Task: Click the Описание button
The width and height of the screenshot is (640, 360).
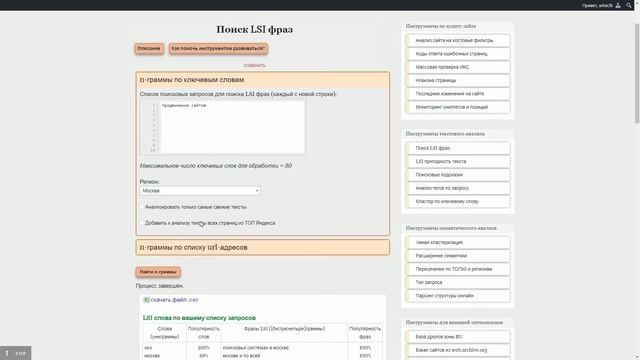Action: click(149, 49)
